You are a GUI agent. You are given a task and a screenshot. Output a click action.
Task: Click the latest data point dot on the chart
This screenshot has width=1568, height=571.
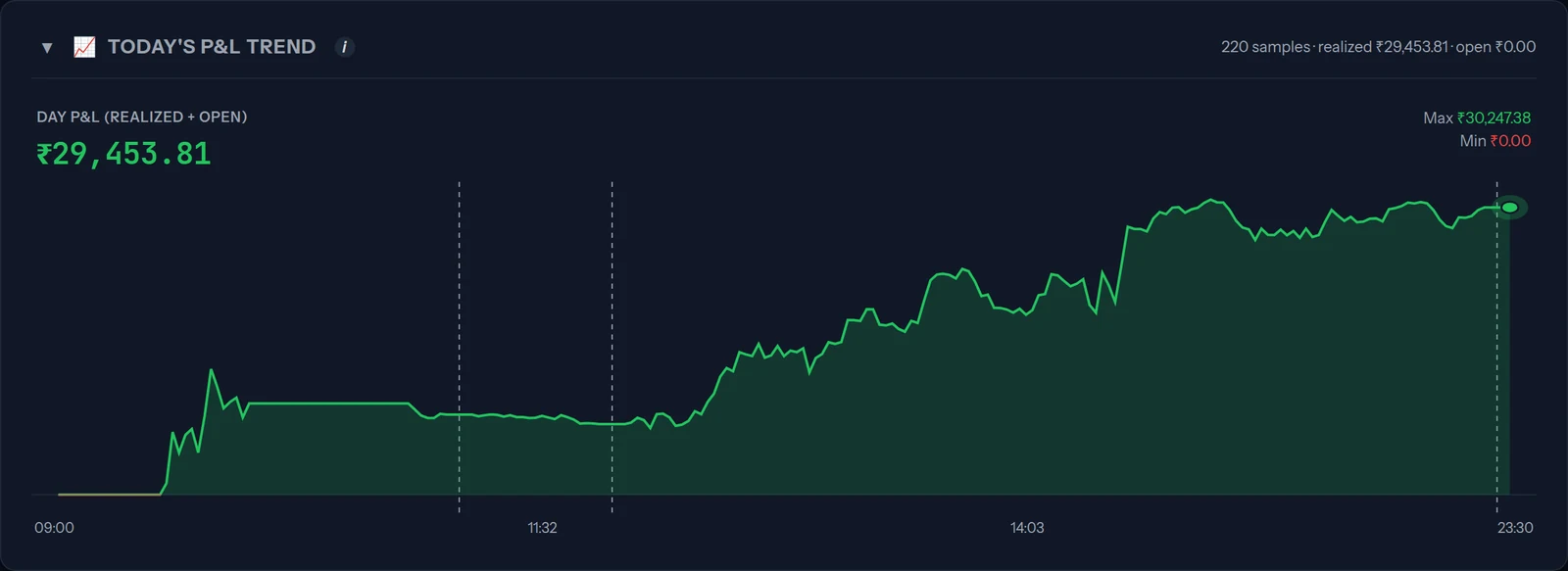(1510, 208)
